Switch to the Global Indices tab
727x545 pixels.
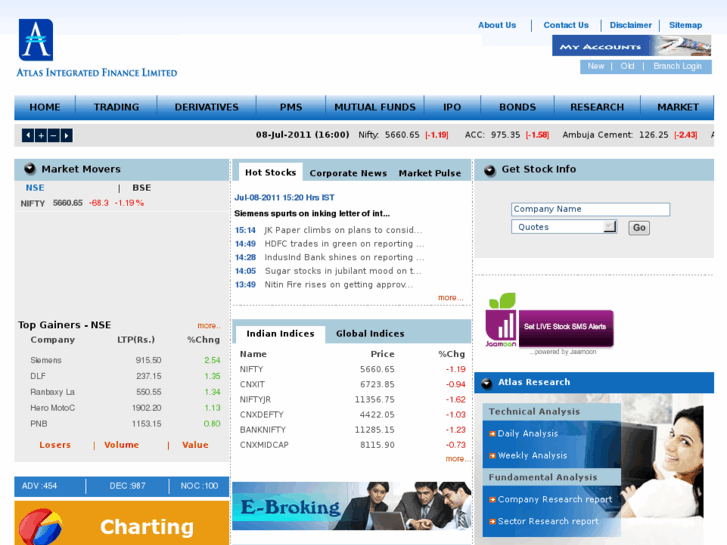pyautogui.click(x=370, y=333)
